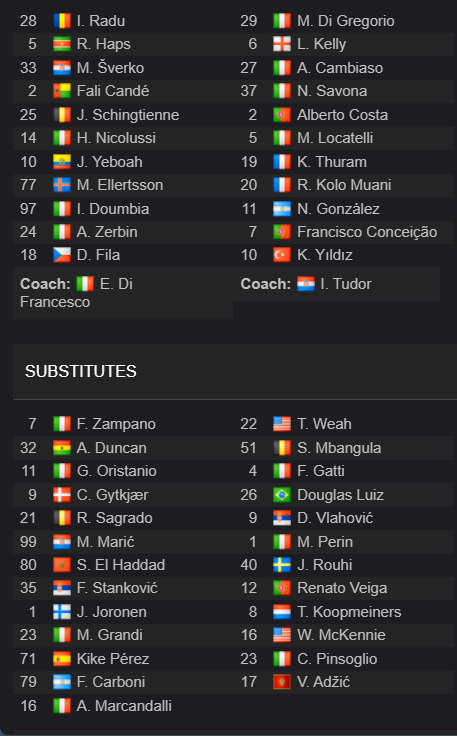
Task: Click the SUBSTITUTES section header
Action: point(81,371)
